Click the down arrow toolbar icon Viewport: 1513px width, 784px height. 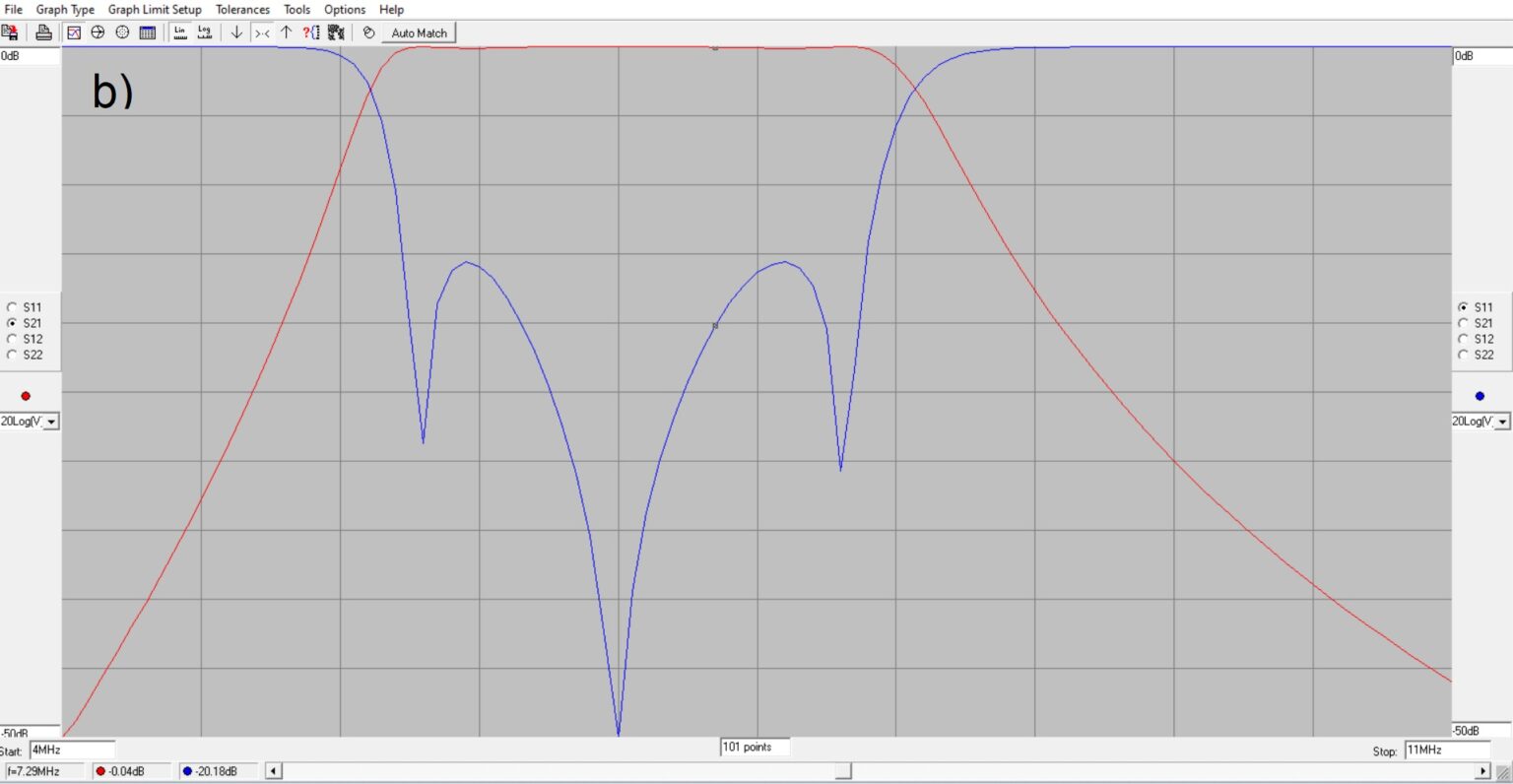[236, 33]
